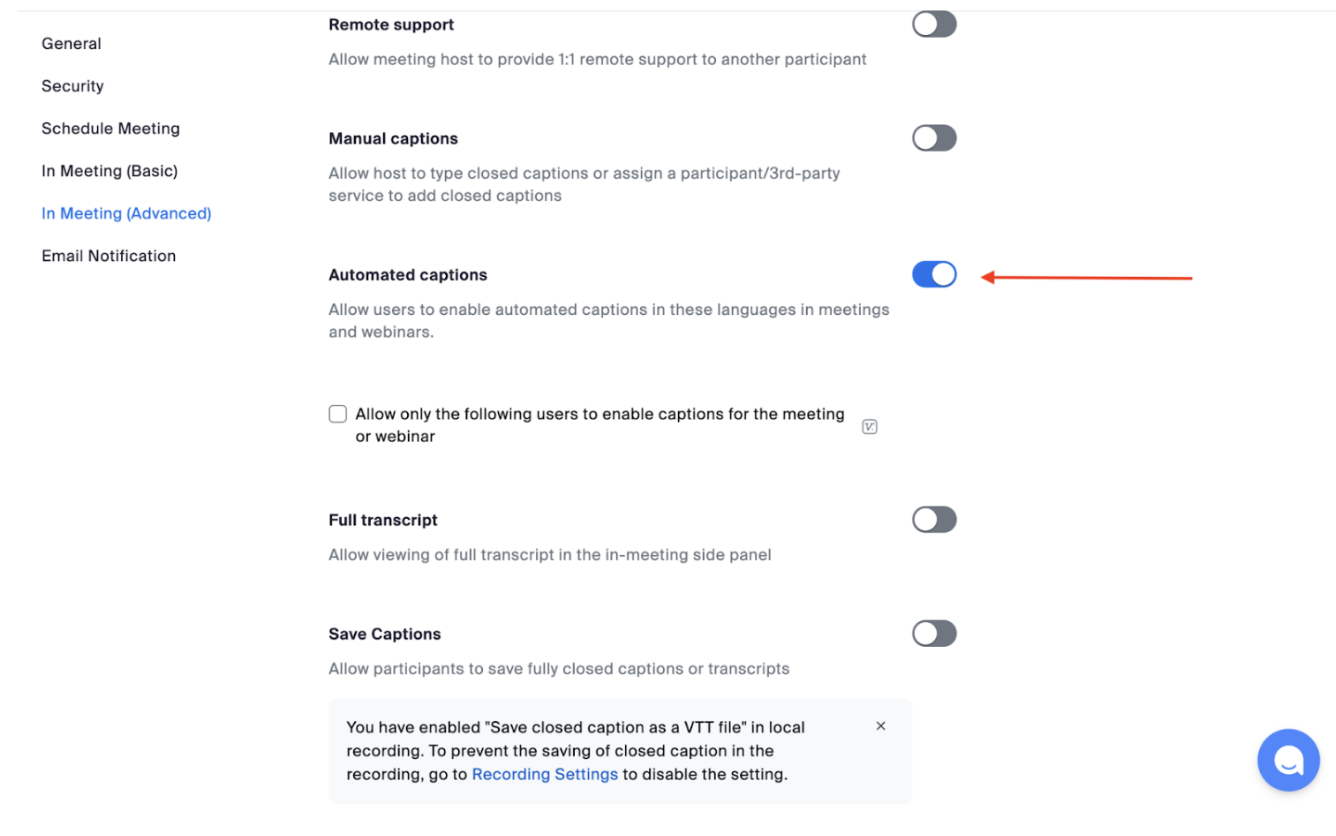1336x836 pixels.
Task: Click the "Save Captions" heading text
Action: (384, 634)
